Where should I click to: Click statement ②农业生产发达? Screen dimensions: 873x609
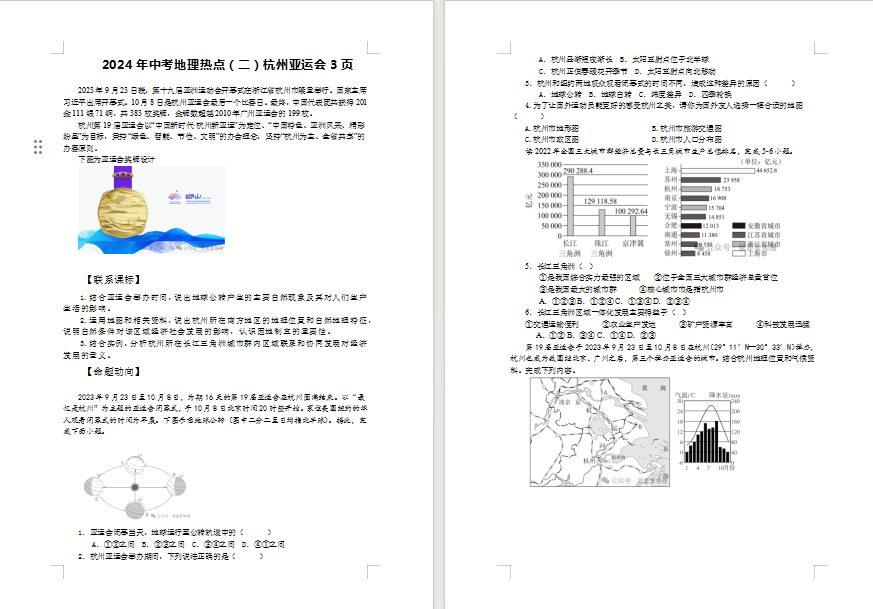click(x=629, y=325)
